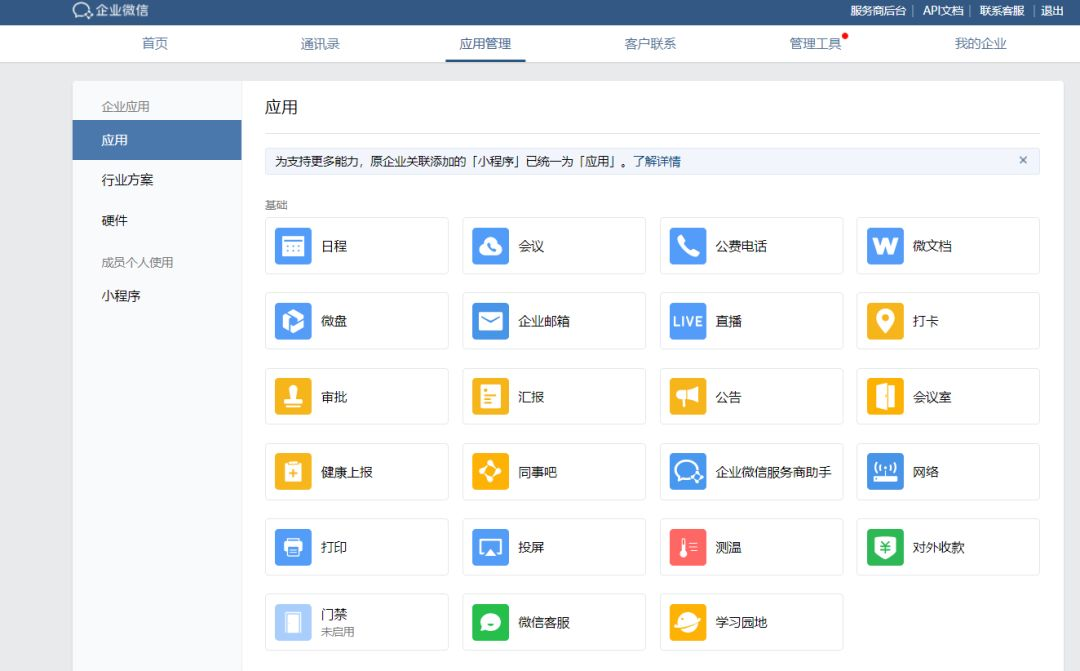Click the 测温 thermometer icon
1080x671 pixels.
pyautogui.click(x=688, y=547)
